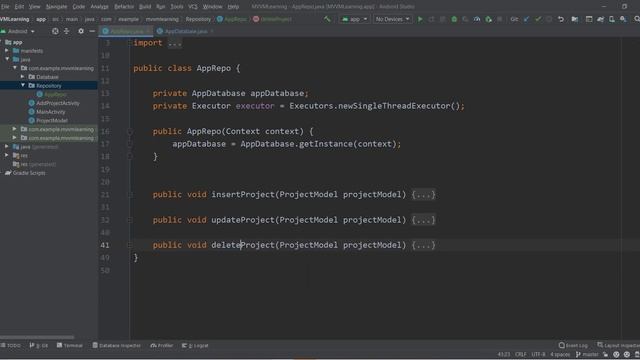The width and height of the screenshot is (640, 360).
Task: Open Project panel settings gear icon
Action: pos(81,31)
